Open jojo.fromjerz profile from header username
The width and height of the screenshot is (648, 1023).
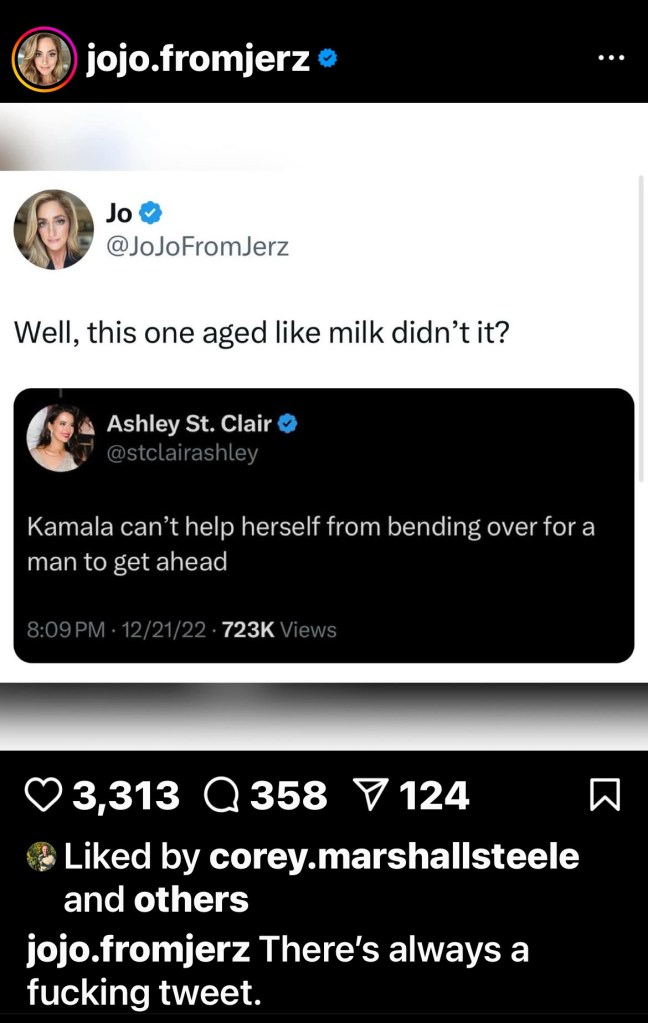[x=198, y=60]
